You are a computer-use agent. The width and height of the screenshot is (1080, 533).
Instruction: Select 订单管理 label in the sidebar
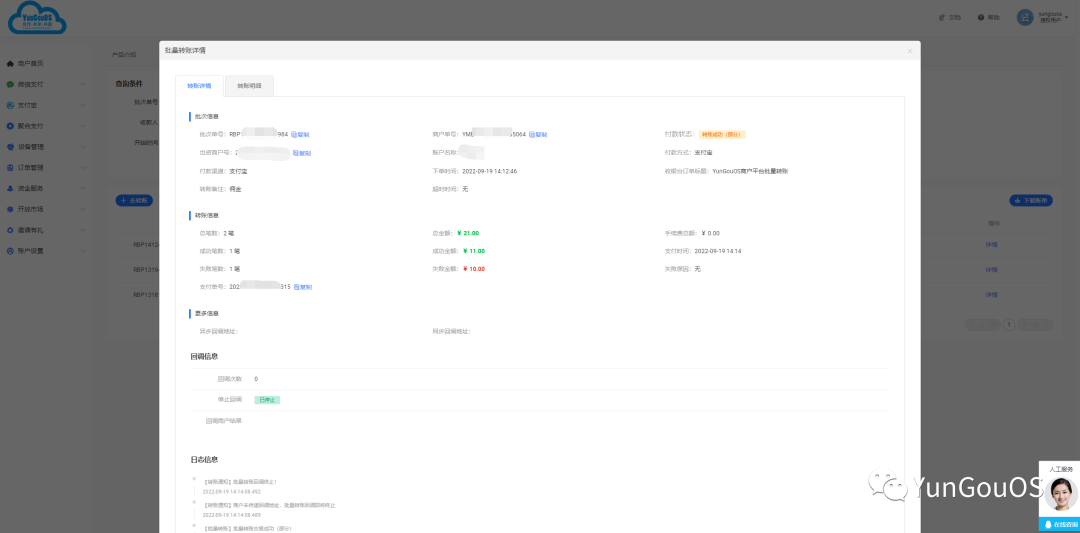[30, 167]
